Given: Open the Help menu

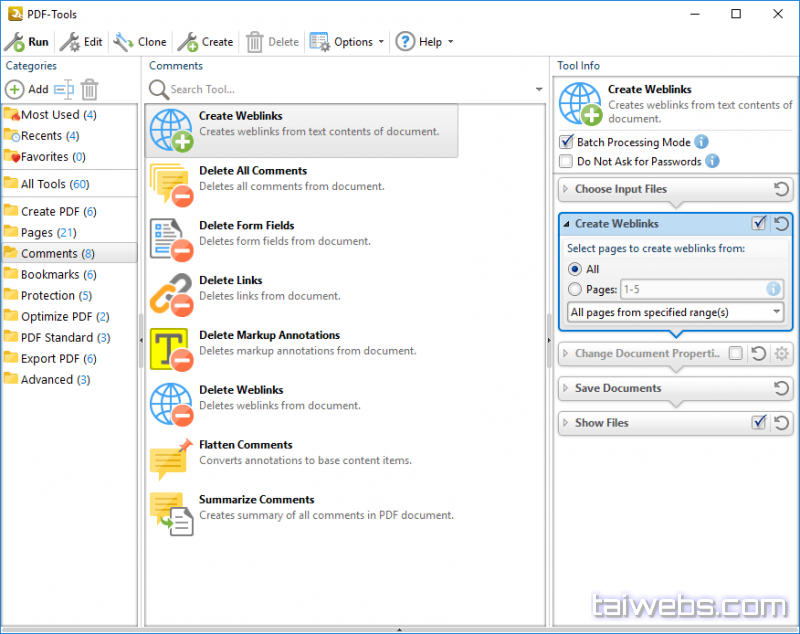Looking at the screenshot, I should coord(424,42).
